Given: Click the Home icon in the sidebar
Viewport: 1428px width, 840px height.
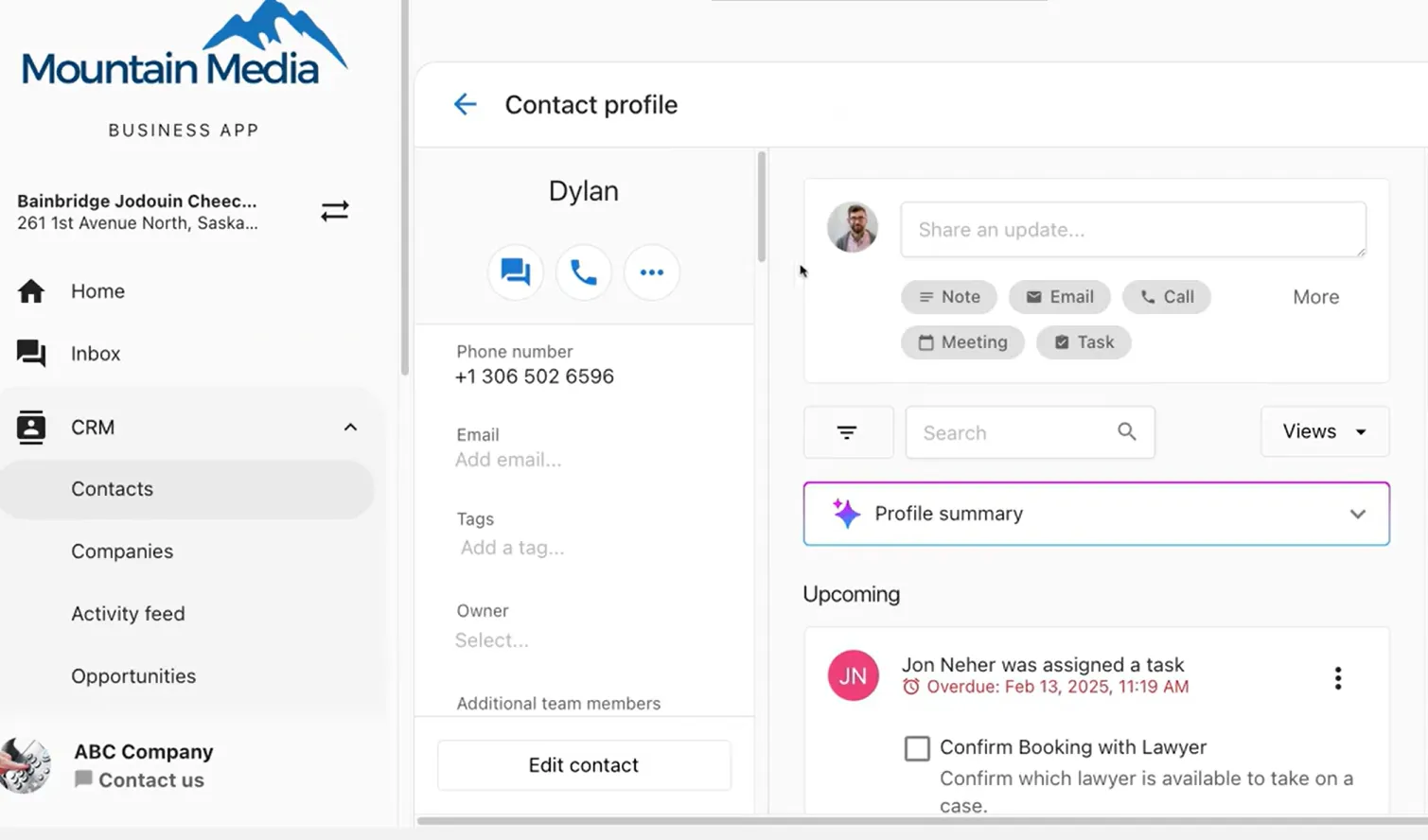Looking at the screenshot, I should (x=31, y=291).
